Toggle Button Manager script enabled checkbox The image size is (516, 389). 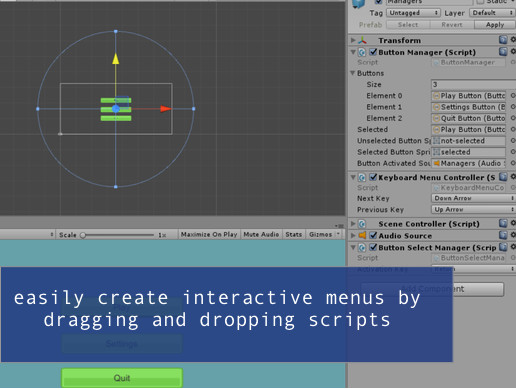[373, 52]
